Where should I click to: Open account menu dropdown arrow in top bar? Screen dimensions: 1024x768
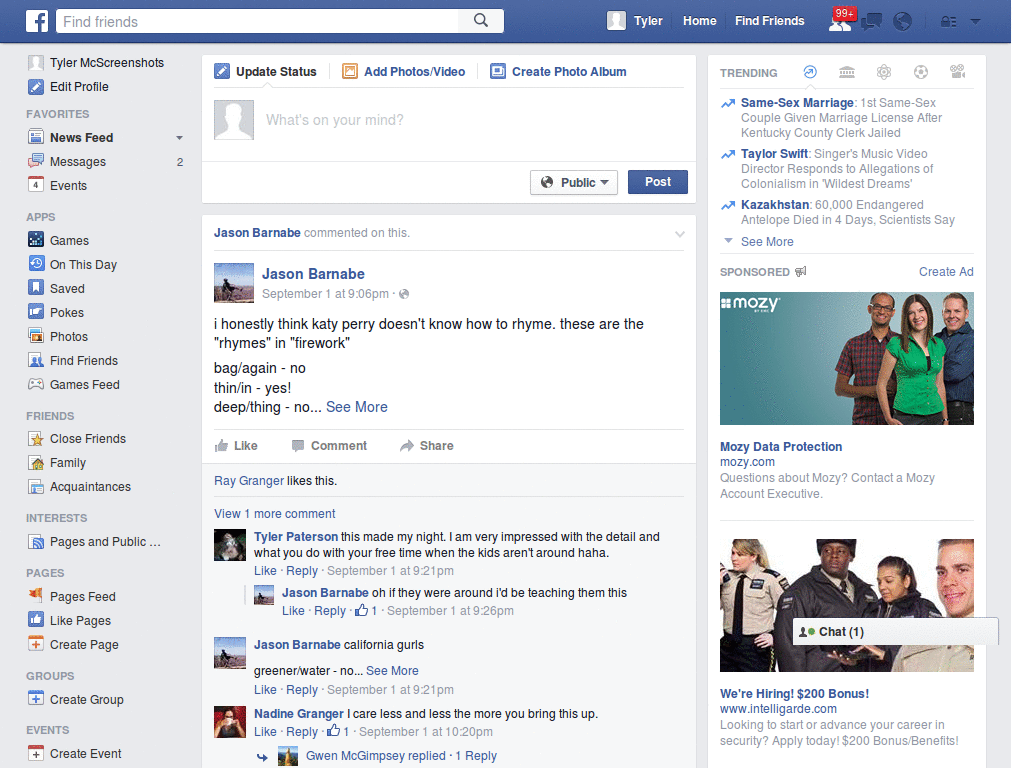tap(976, 22)
